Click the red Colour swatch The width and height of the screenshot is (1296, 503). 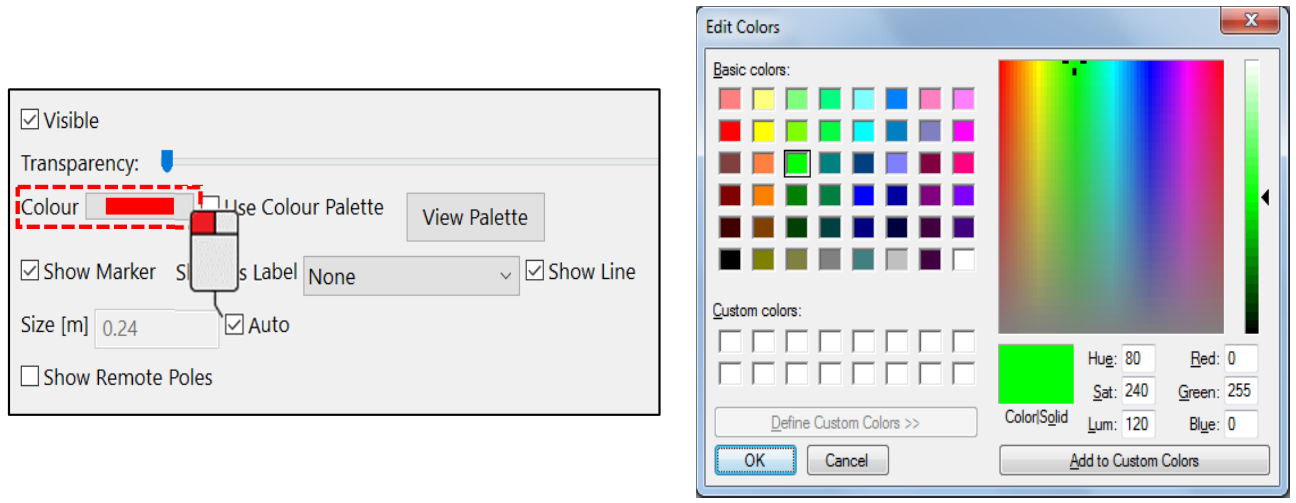pyautogui.click(x=140, y=207)
